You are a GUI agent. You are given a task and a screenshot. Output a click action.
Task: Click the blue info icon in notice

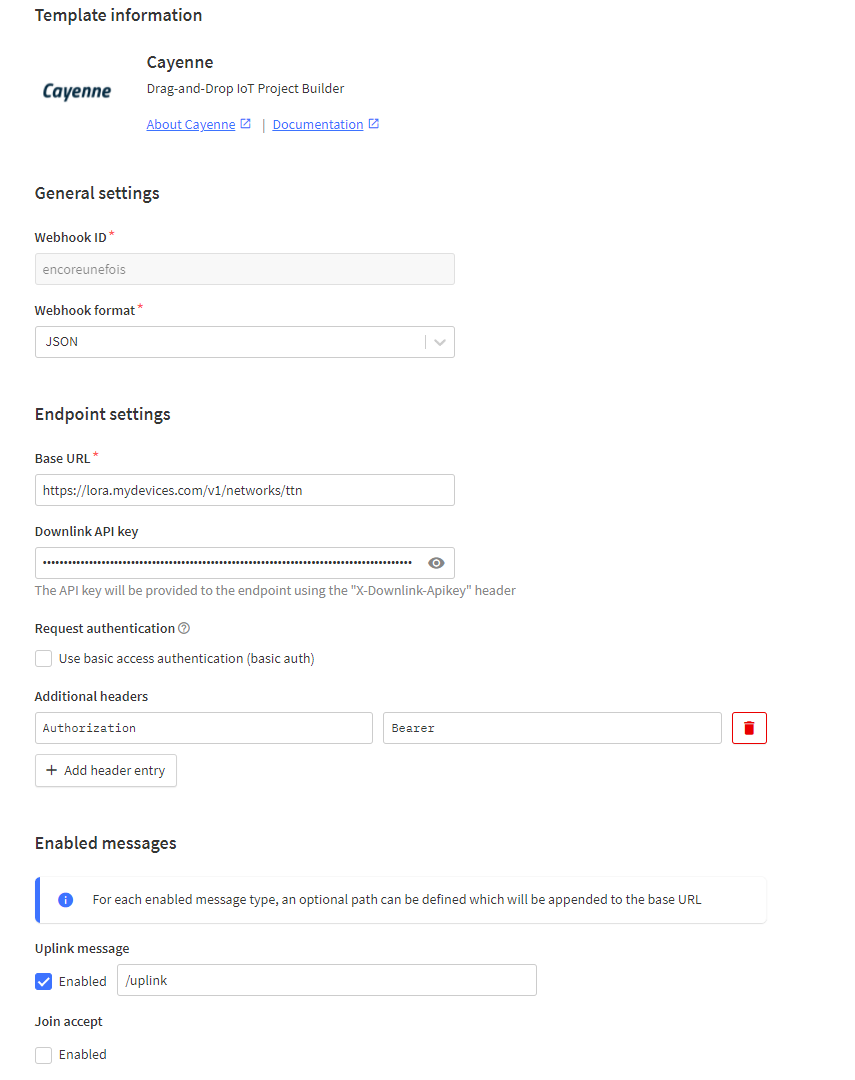[65, 900]
